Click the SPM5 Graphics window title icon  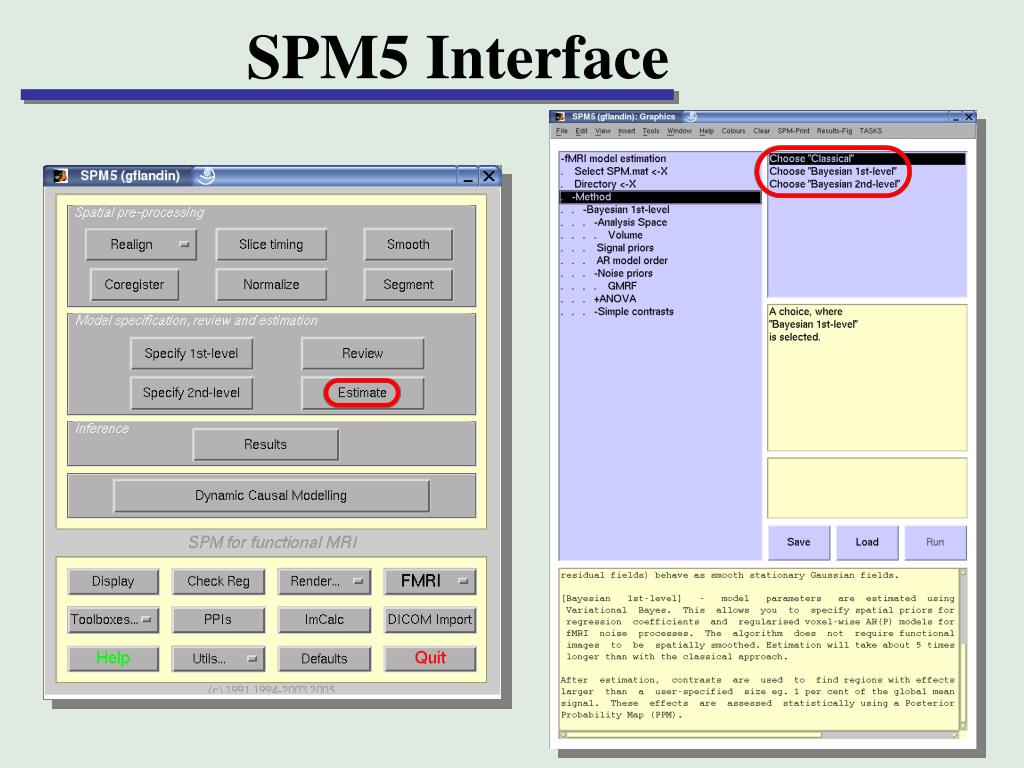(x=560, y=117)
